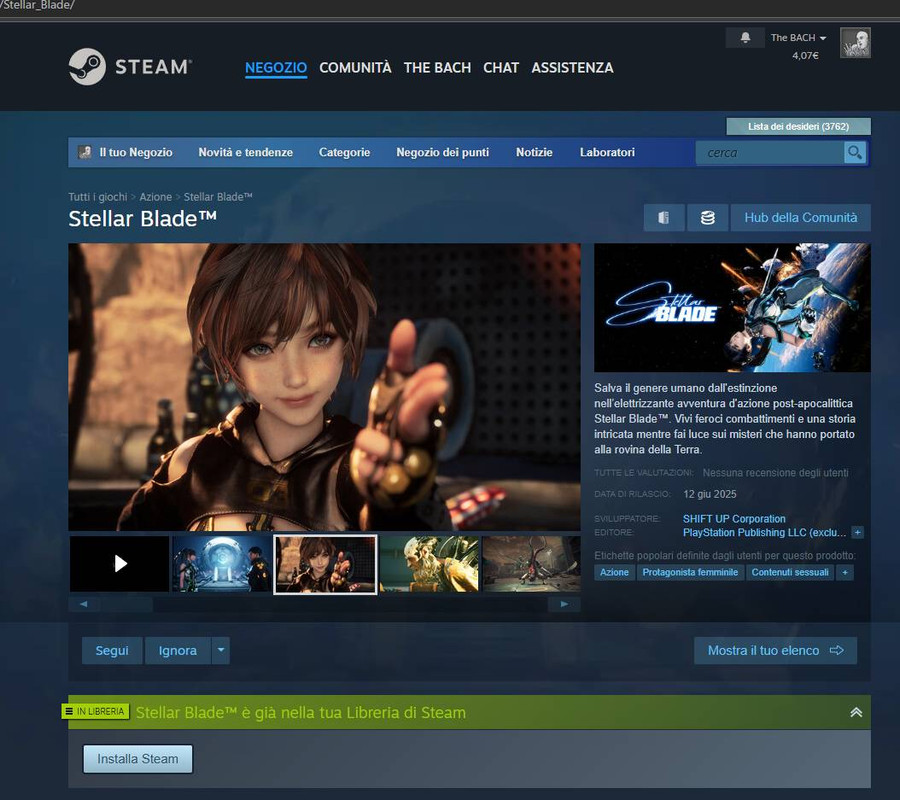
Task: Open Il tuo Negozio menu
Action: click(135, 152)
